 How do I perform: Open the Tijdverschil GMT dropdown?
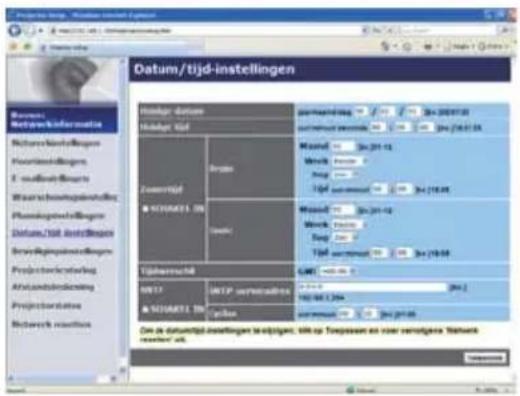[337, 271]
